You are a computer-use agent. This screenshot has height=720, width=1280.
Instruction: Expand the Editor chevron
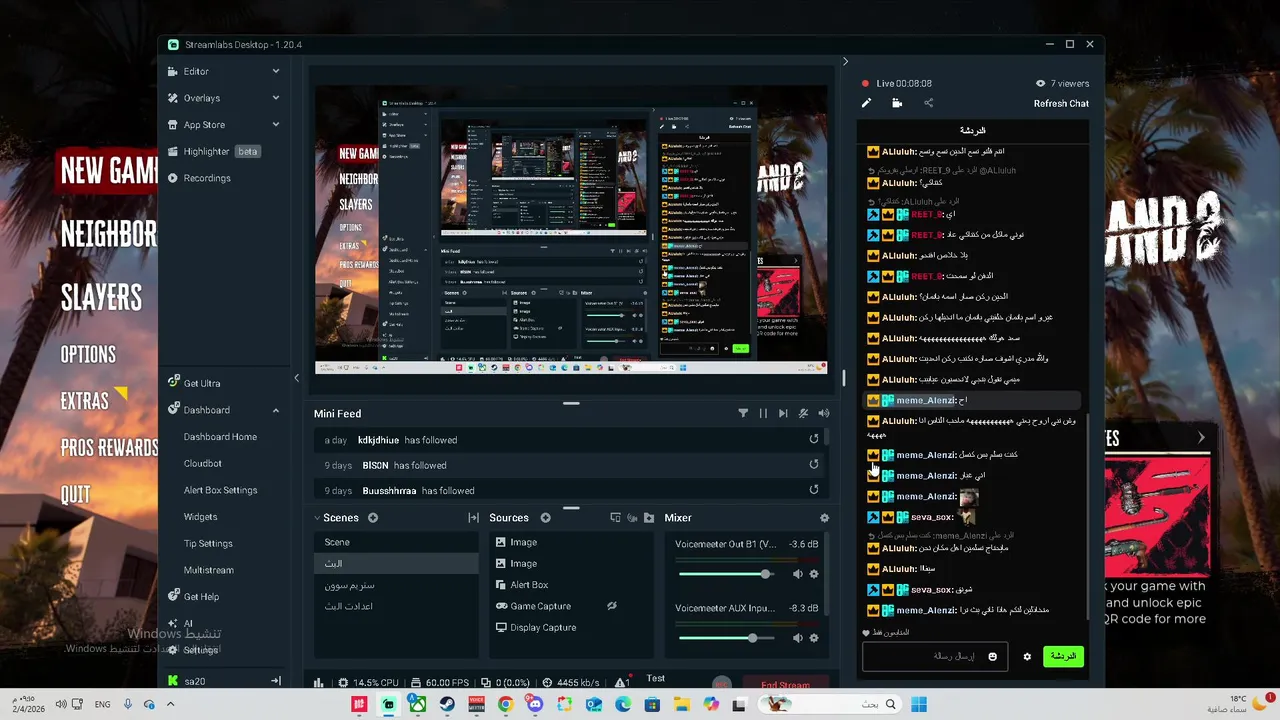[x=276, y=71]
